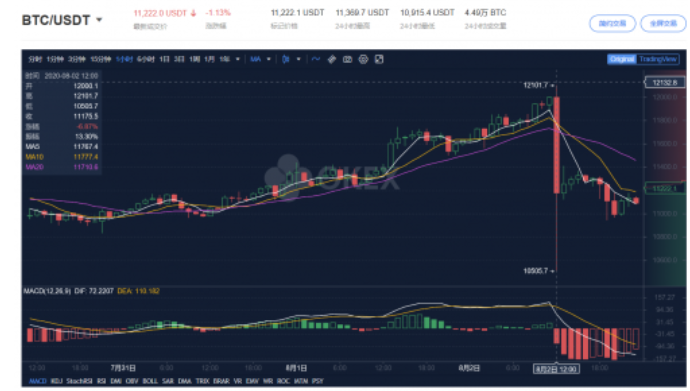
Task: Click the MA5 value 11767.4 row
Action: 62,147
